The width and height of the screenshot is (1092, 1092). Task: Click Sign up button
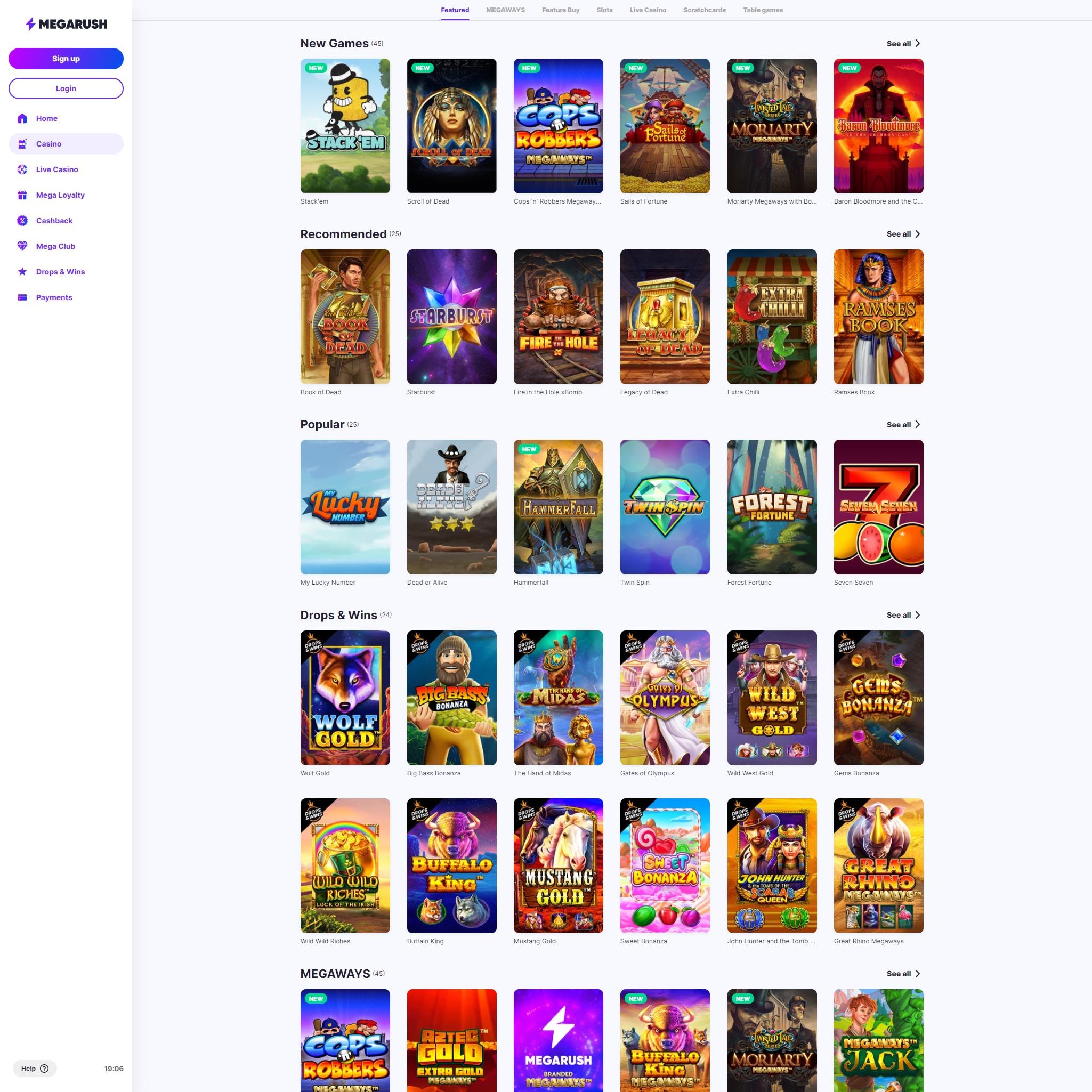tap(66, 58)
